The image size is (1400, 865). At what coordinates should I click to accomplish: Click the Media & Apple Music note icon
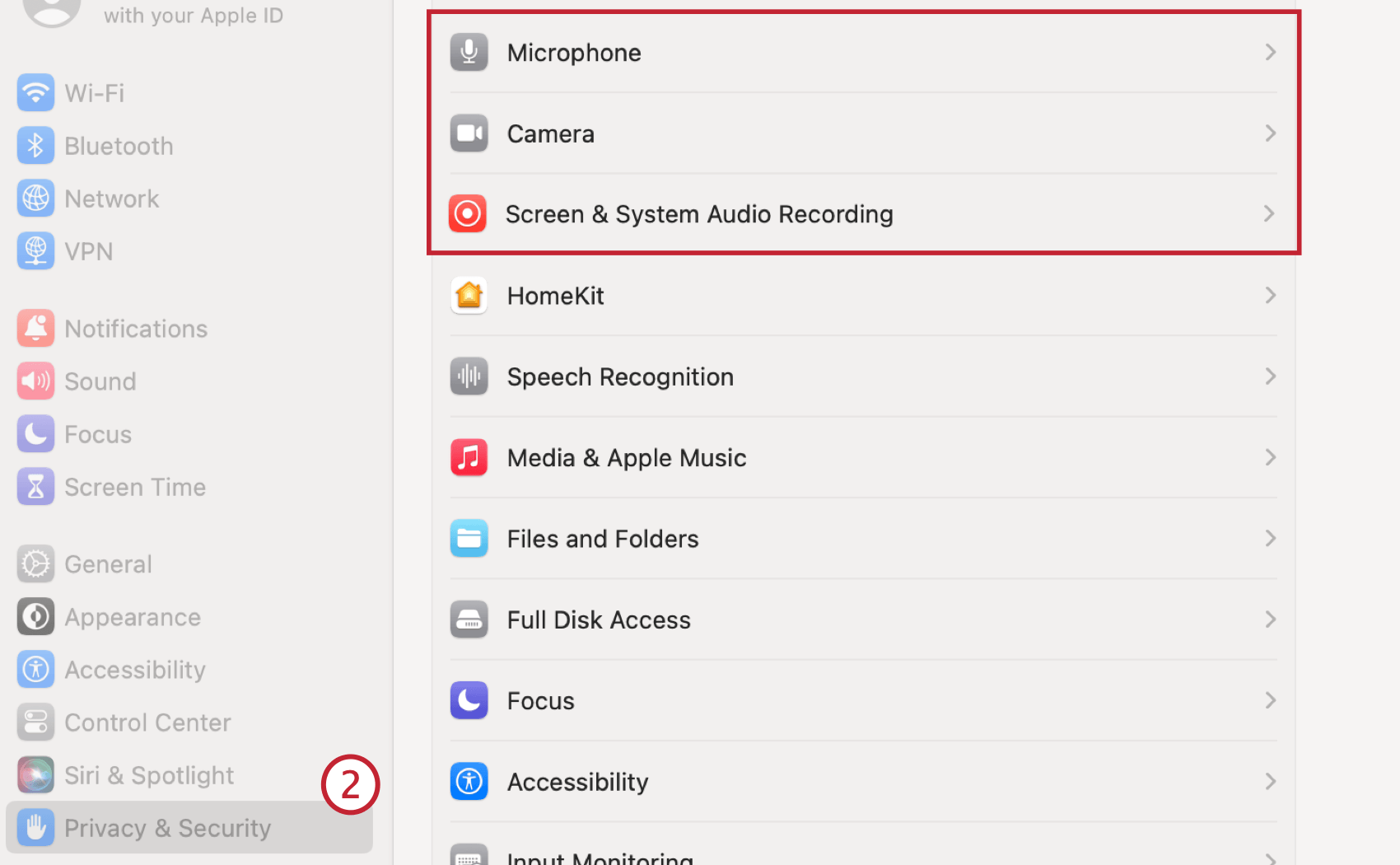click(x=469, y=457)
